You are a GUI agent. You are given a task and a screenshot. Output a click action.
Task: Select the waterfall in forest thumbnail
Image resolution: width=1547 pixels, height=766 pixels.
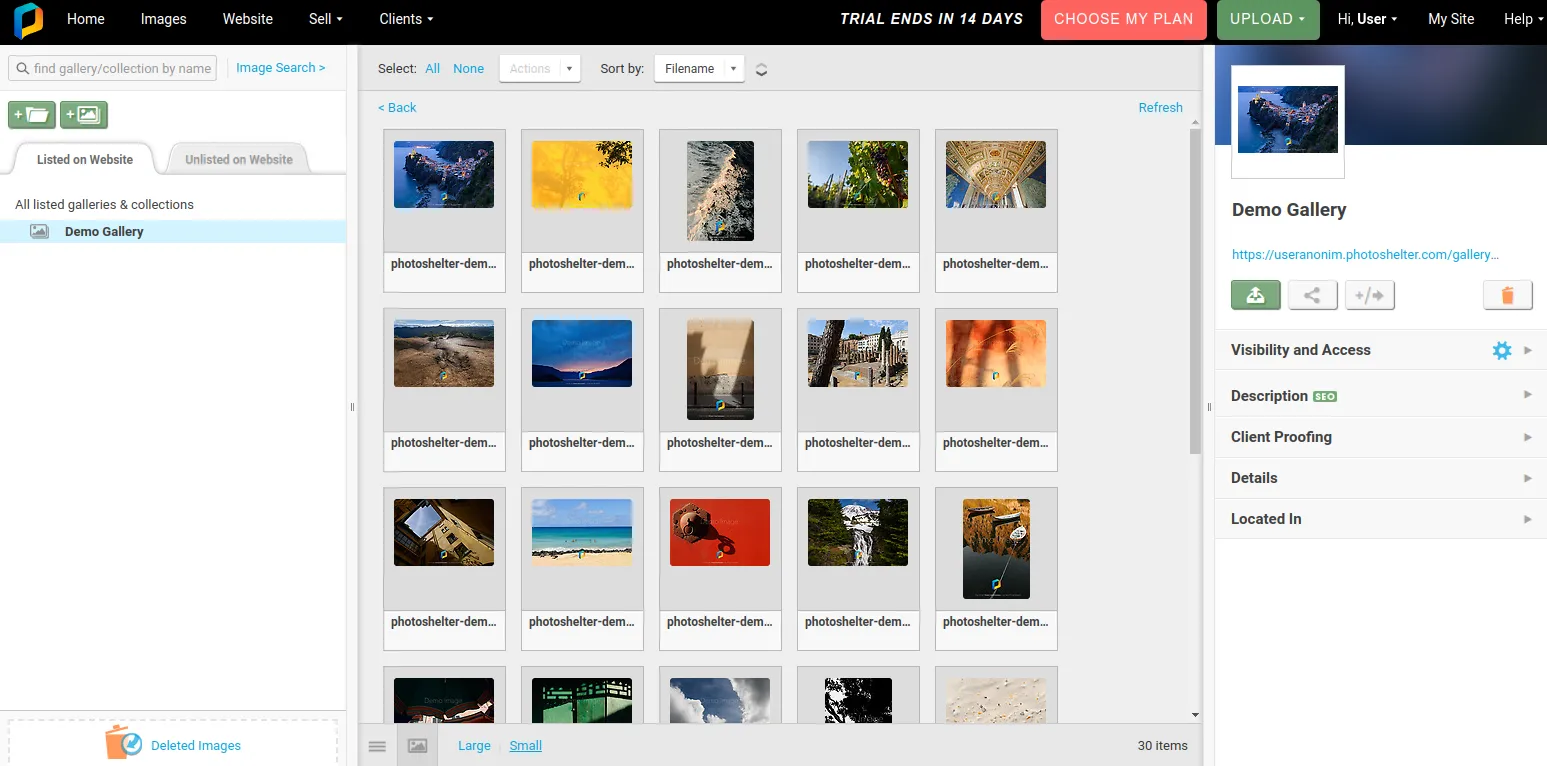pyautogui.click(x=858, y=532)
